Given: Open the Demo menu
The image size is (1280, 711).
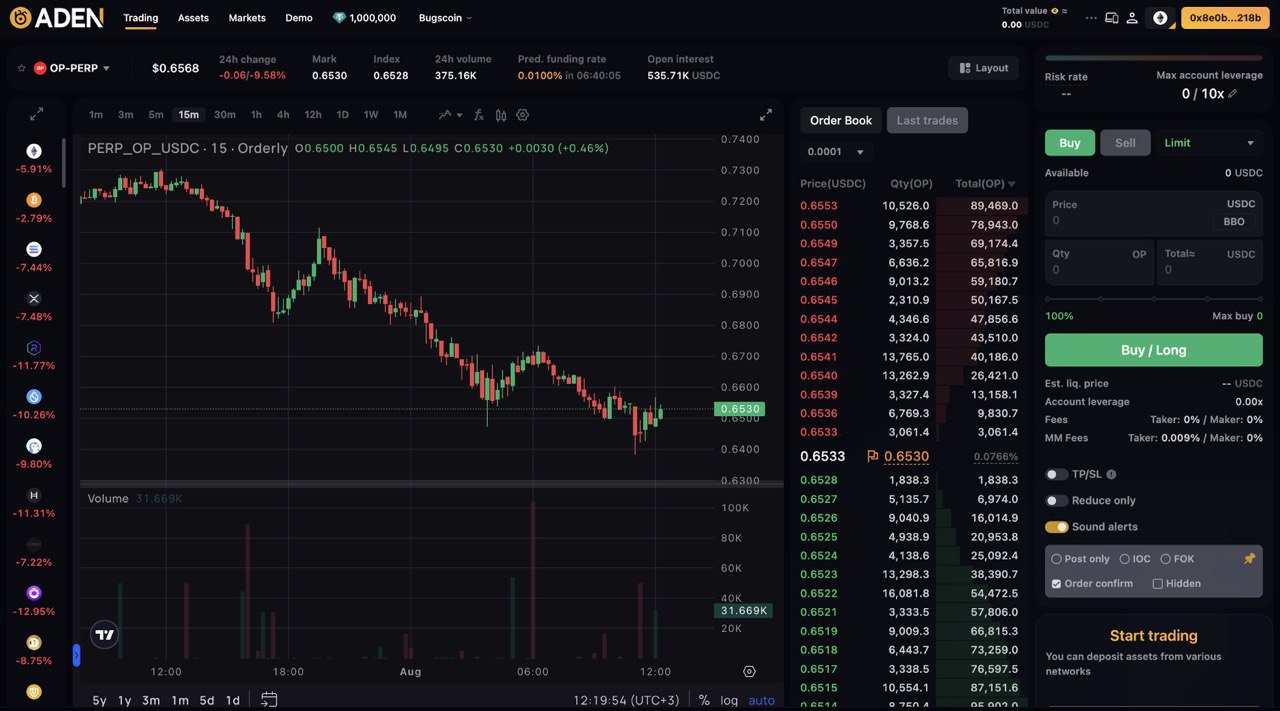Looking at the screenshot, I should (299, 18).
